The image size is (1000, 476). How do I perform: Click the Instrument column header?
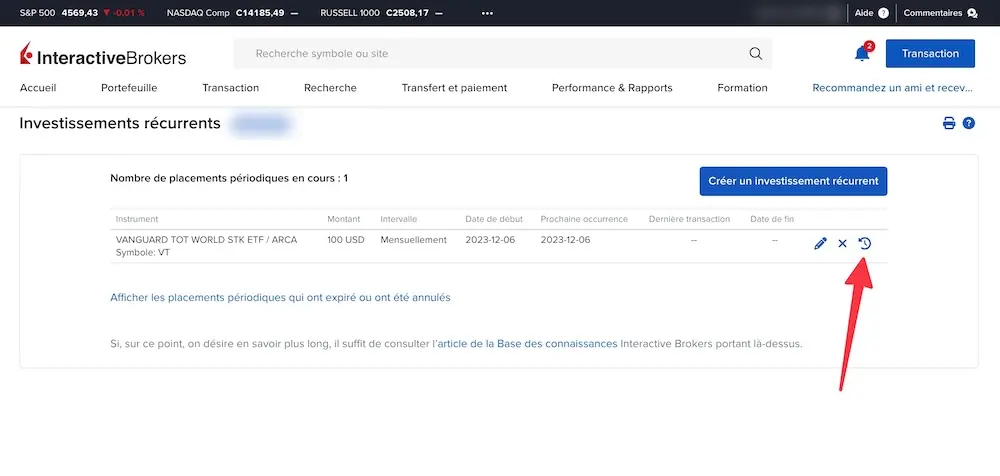[137, 219]
